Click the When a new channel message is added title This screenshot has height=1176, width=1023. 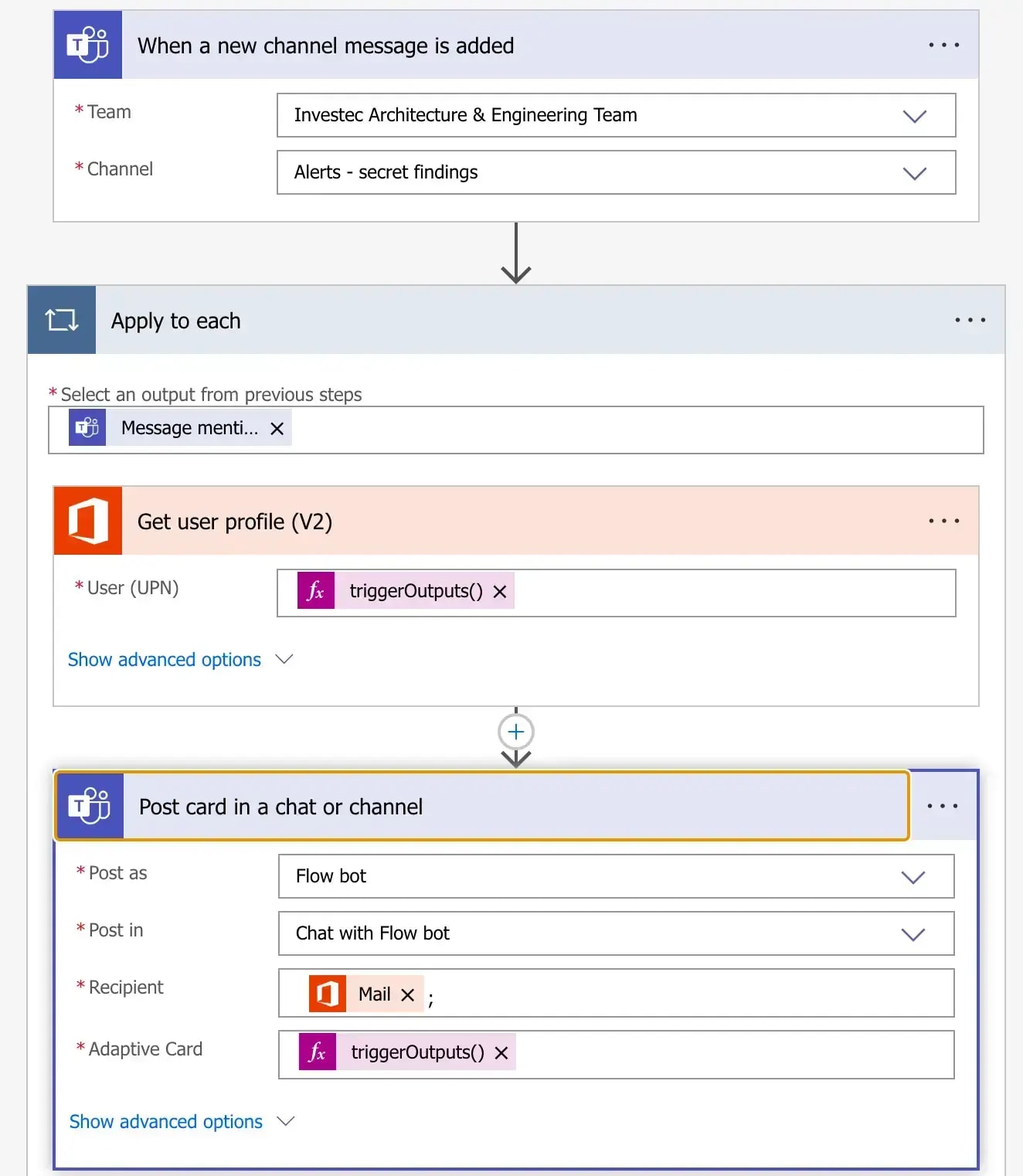(325, 46)
